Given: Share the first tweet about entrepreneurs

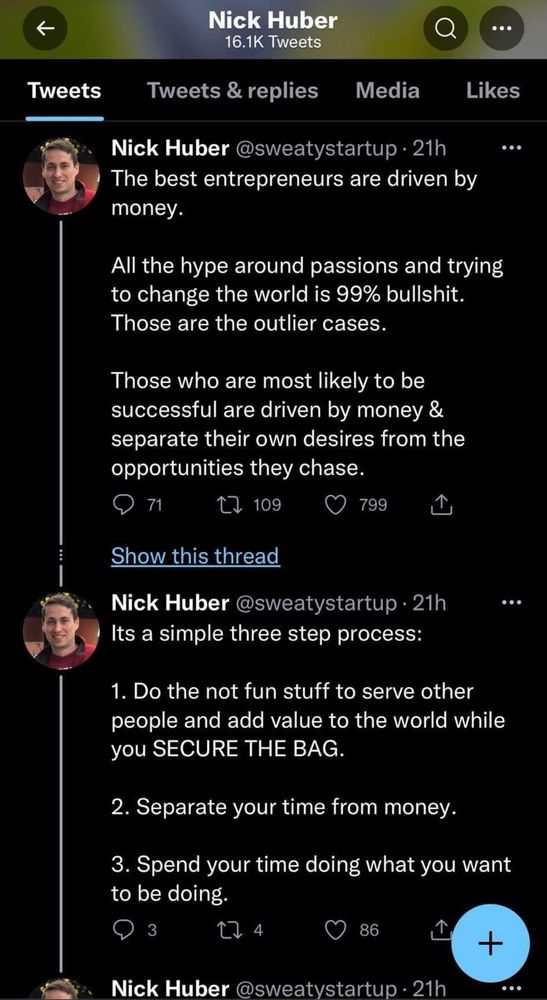Looking at the screenshot, I should click(441, 505).
